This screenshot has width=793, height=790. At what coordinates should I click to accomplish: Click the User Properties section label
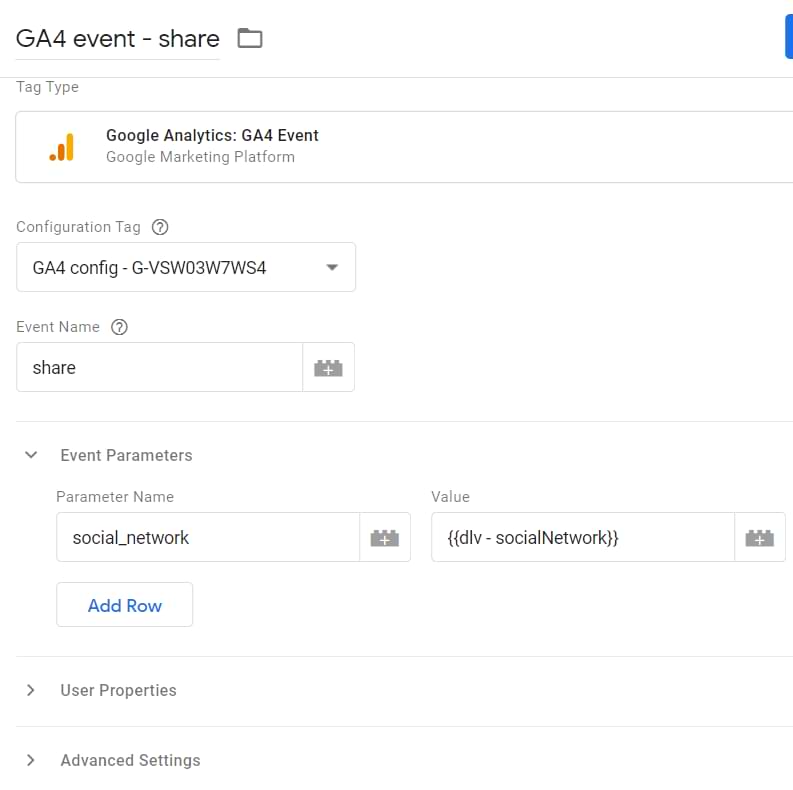point(118,690)
